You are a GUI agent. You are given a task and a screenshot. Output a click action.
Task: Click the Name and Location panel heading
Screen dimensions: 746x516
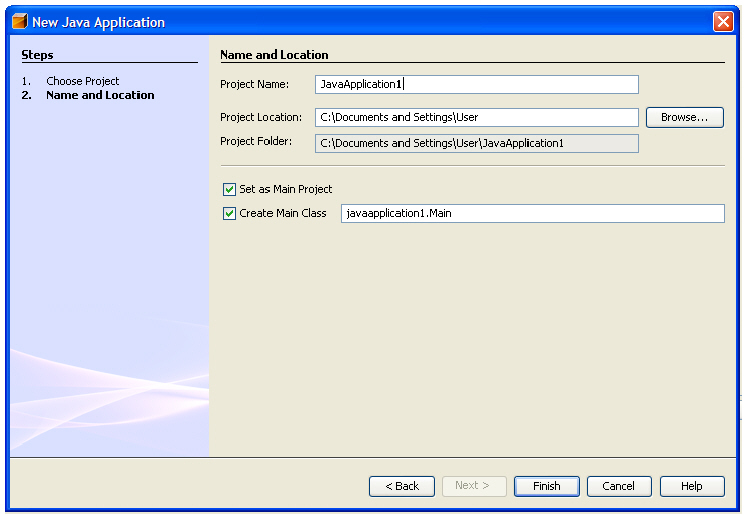click(274, 55)
